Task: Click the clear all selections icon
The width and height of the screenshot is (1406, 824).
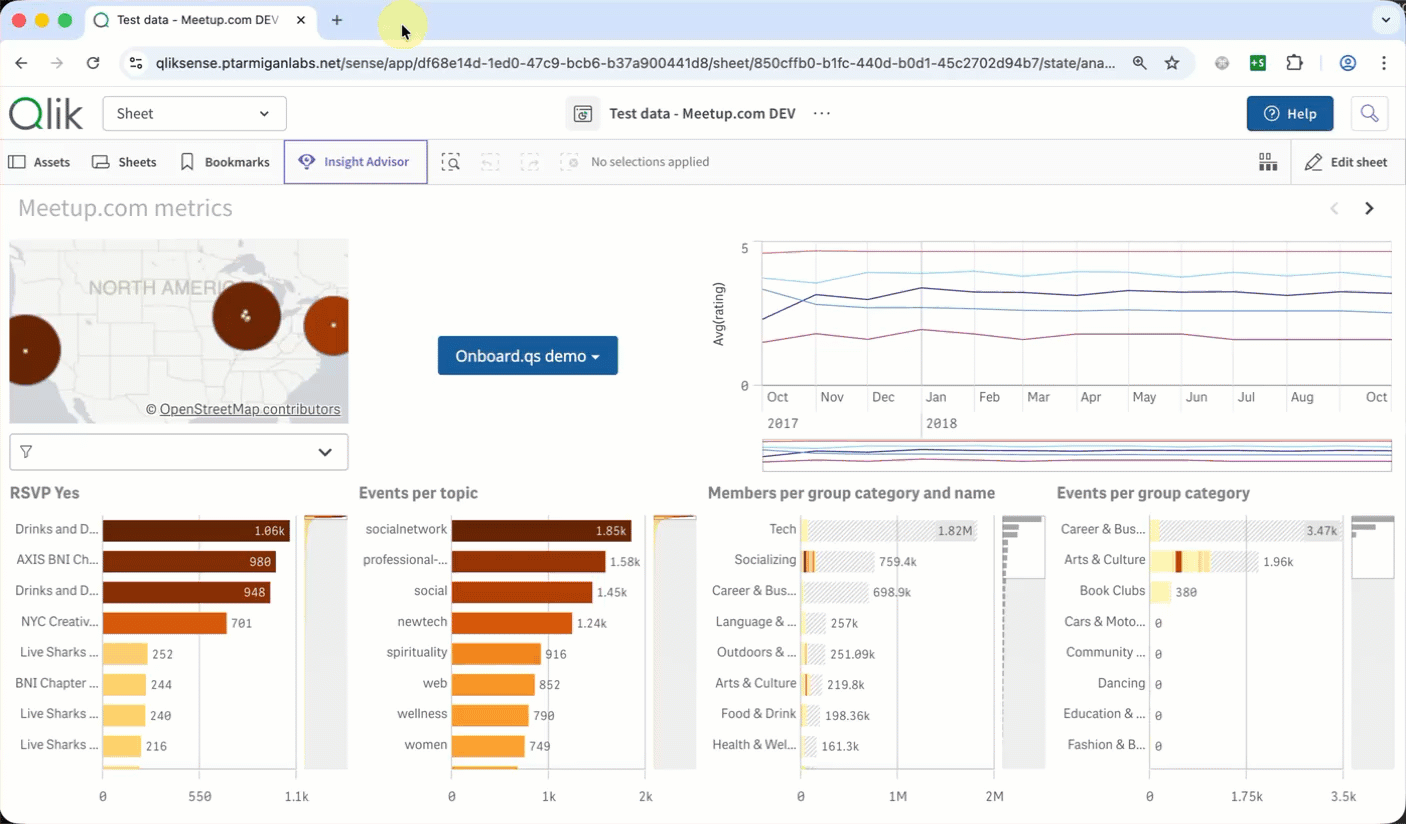Action: pos(569,162)
